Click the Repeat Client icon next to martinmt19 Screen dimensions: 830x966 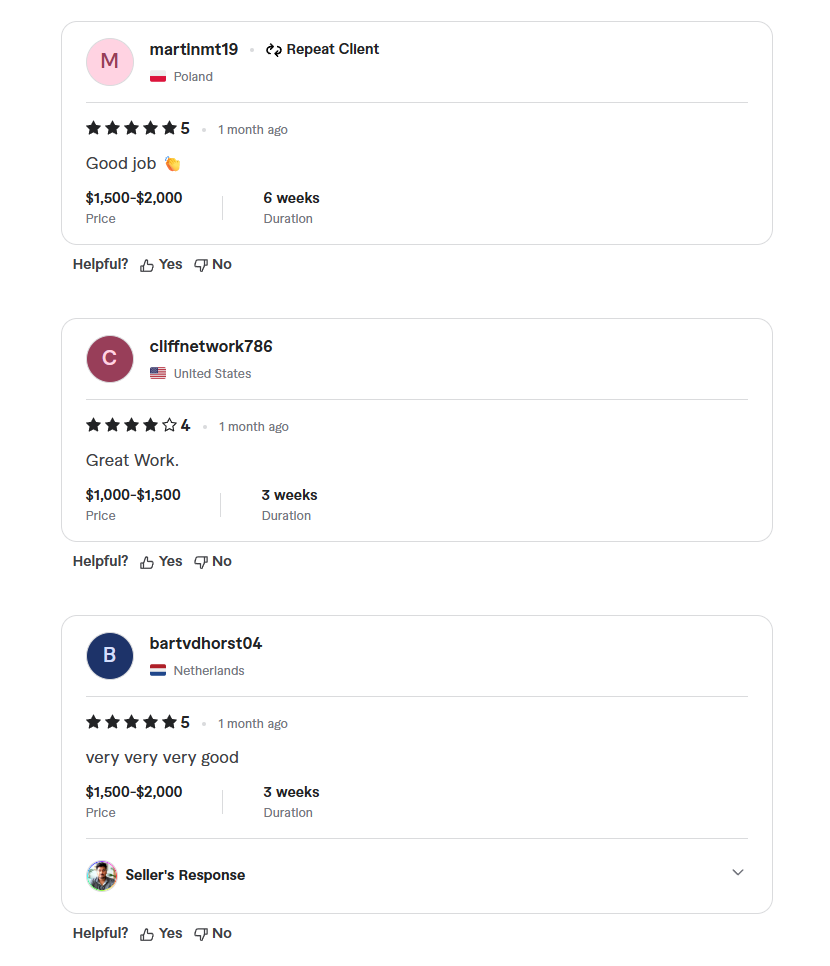272,48
